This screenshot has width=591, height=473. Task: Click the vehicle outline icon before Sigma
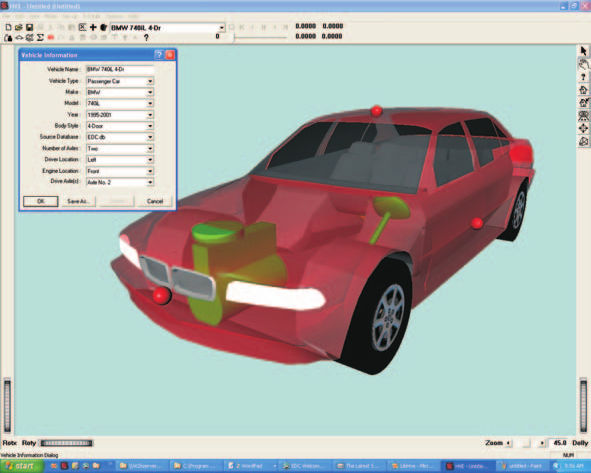click(x=19, y=37)
